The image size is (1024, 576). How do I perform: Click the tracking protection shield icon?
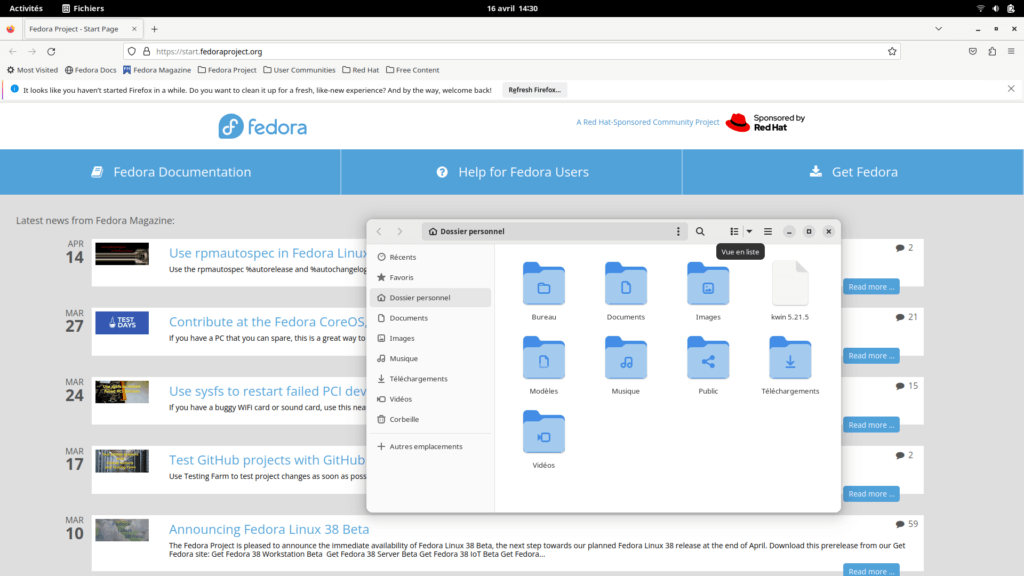click(x=132, y=51)
